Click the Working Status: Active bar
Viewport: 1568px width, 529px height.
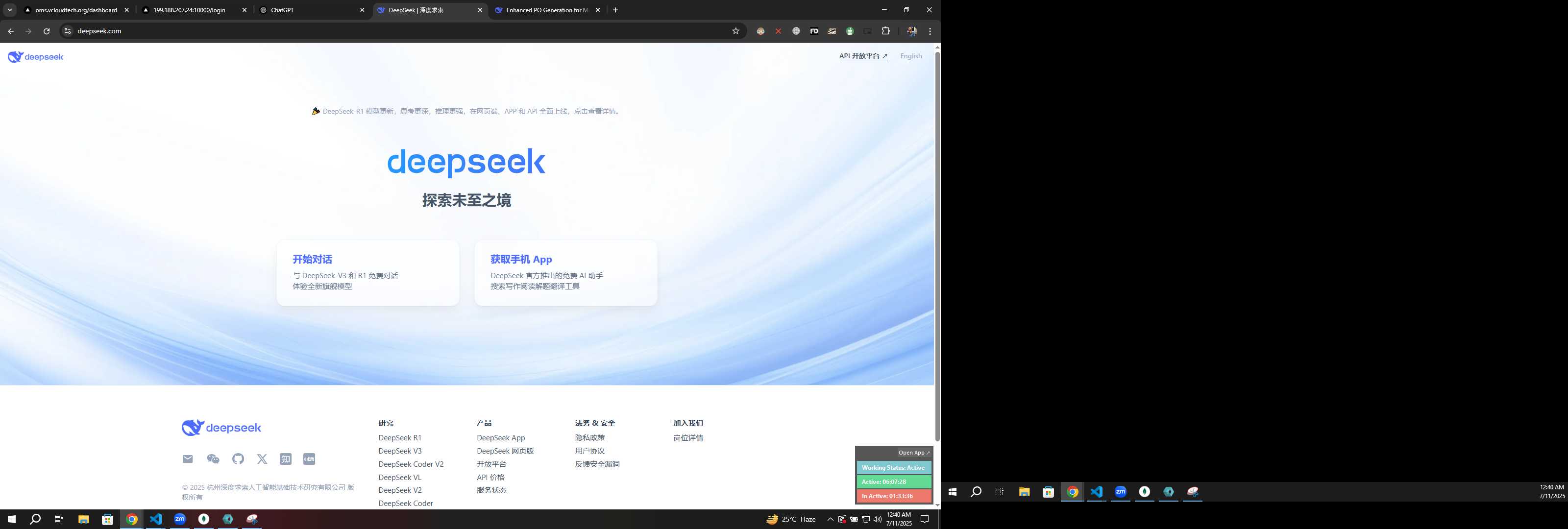tap(894, 467)
